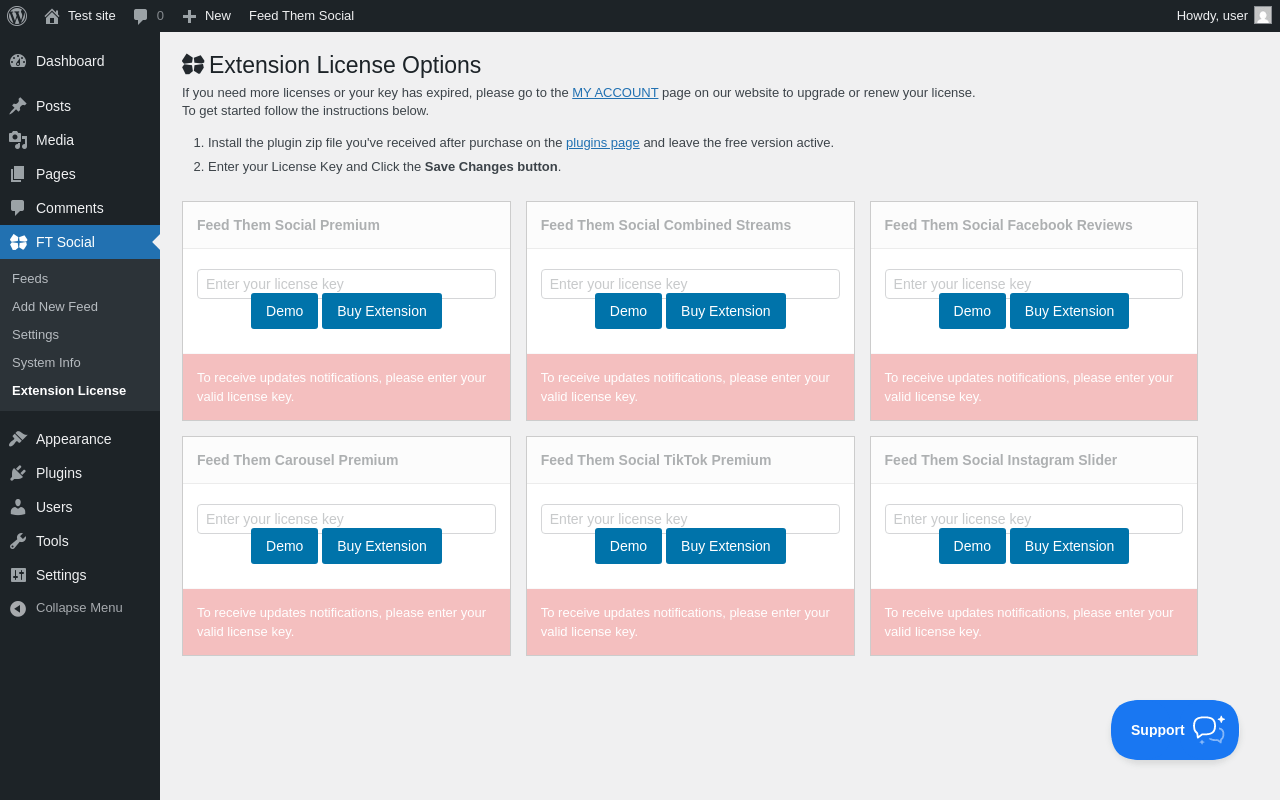Click the Pages icon in sidebar
This screenshot has width=1280, height=800.
(18, 174)
